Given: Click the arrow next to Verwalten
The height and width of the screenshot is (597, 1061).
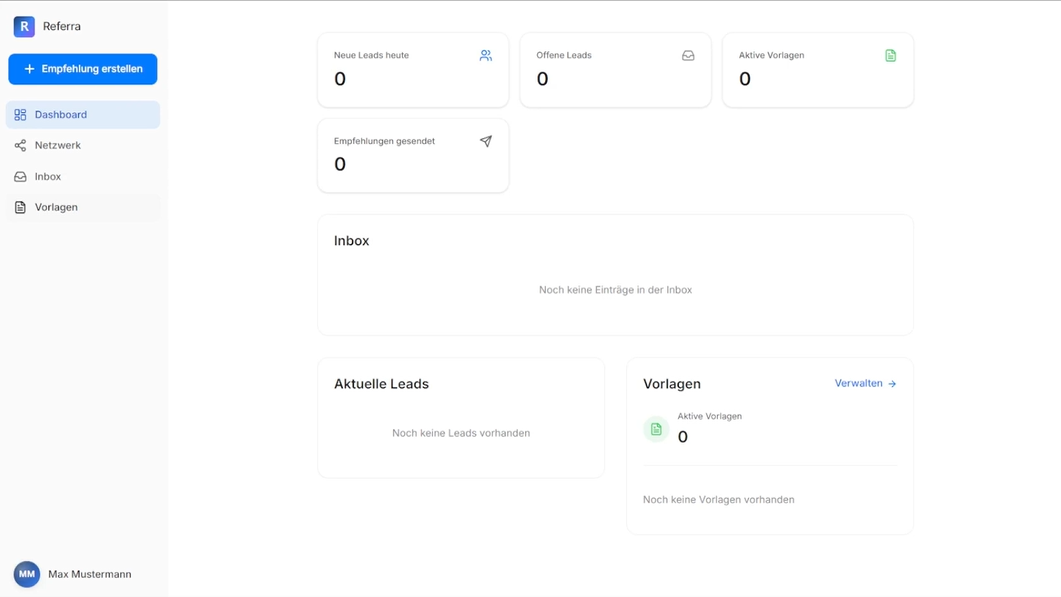Looking at the screenshot, I should (892, 383).
